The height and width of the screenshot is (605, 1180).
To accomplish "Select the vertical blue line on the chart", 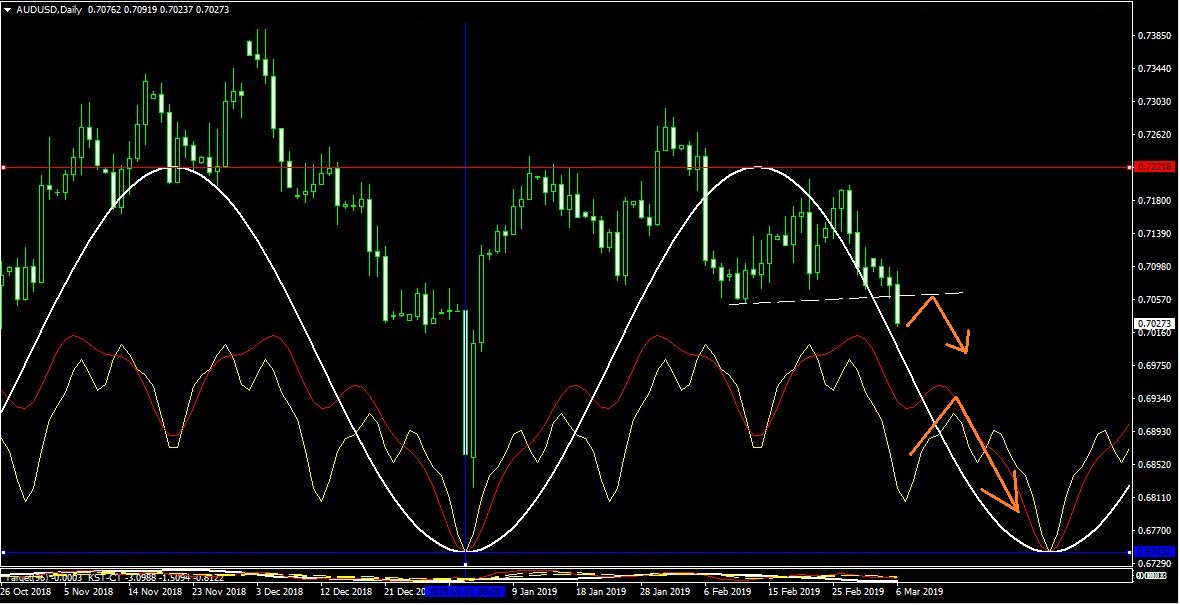I will tap(465, 200).
